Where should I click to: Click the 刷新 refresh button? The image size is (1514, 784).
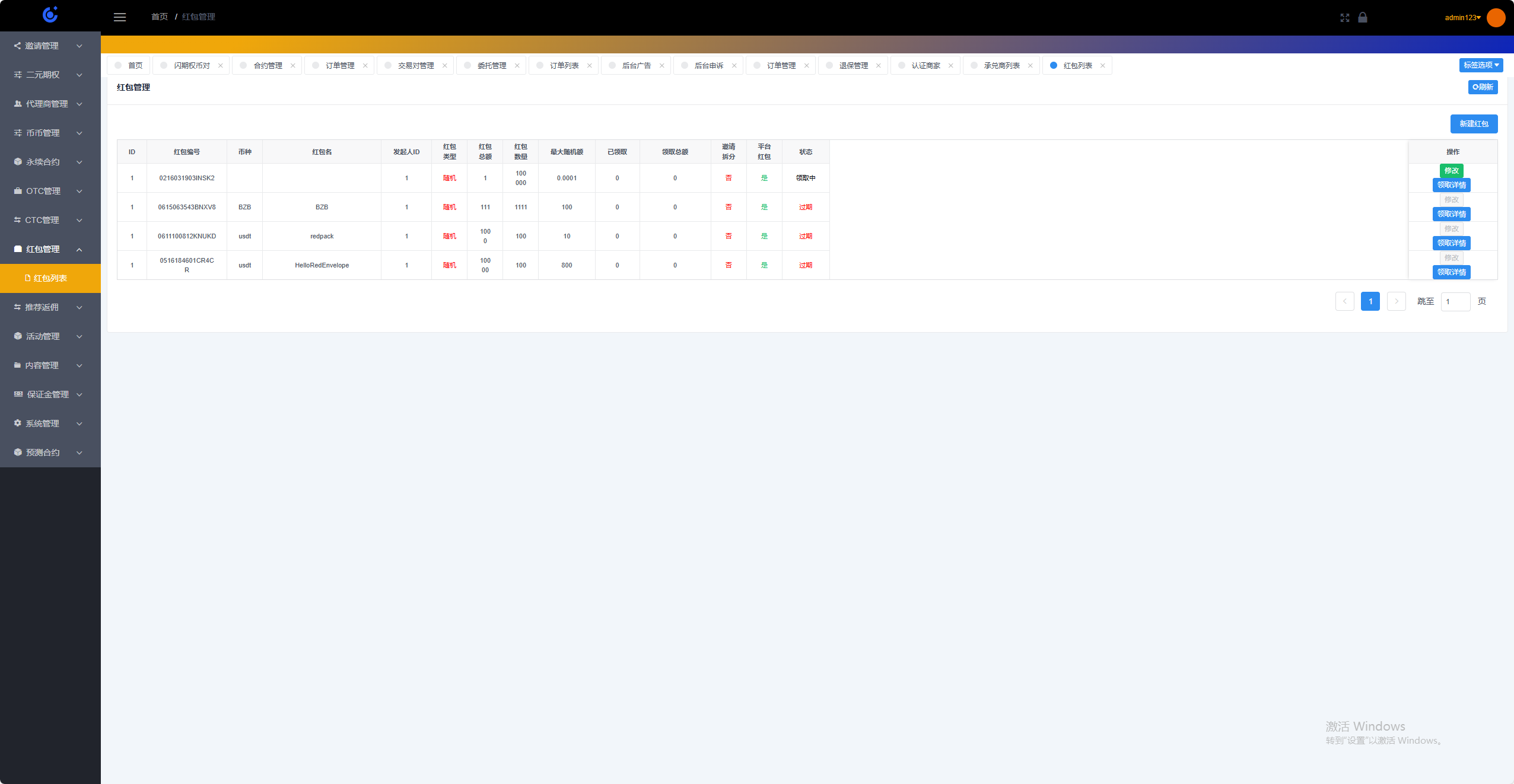point(1483,87)
